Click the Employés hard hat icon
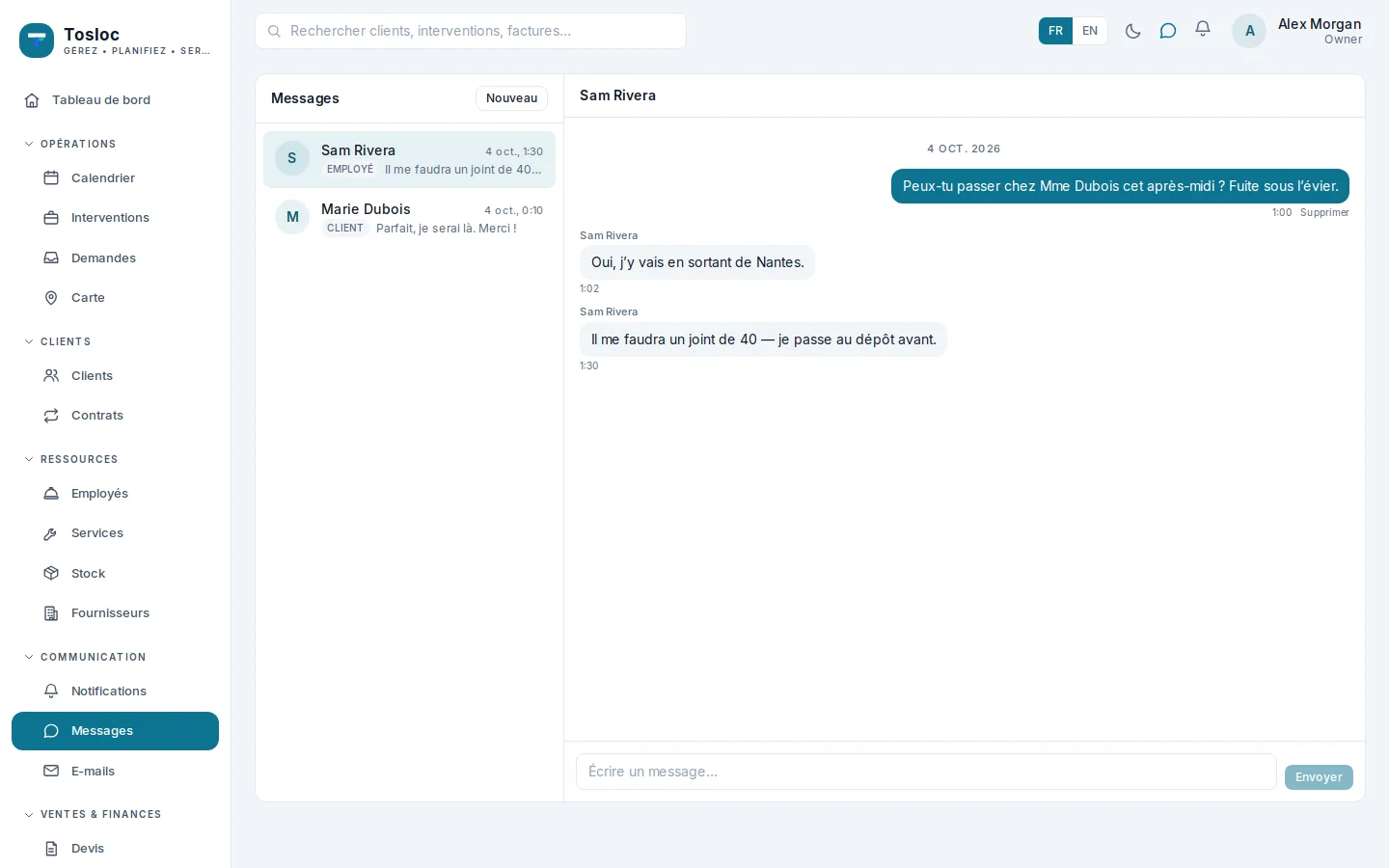 [x=51, y=494]
